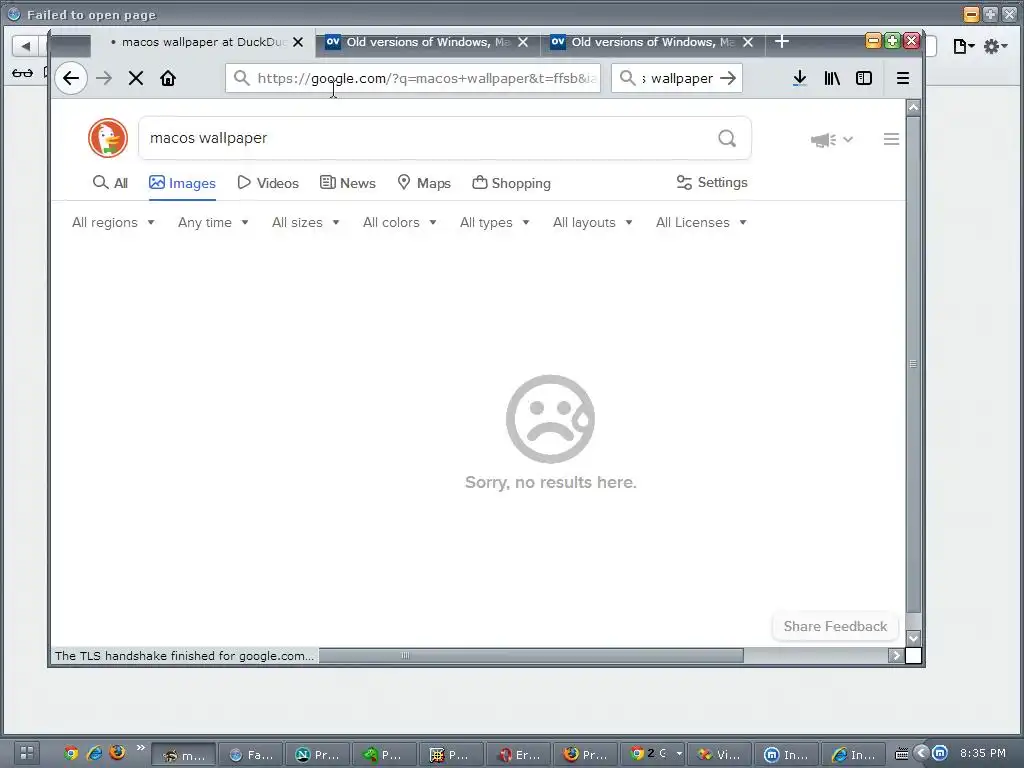Open page menu icon in background window
Screen dimensions: 1024x768
963,46
